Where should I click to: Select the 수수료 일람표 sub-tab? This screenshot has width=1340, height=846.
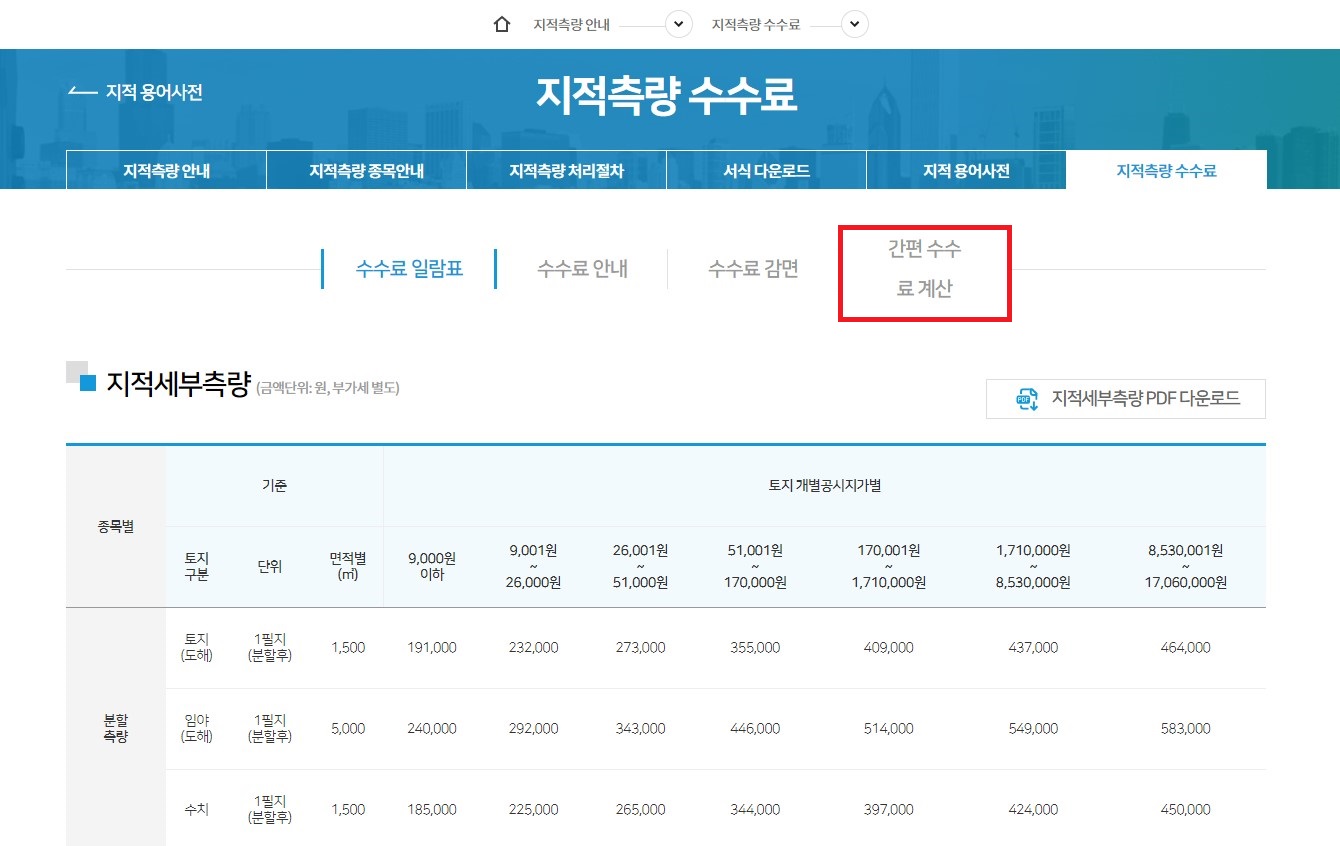(x=406, y=268)
